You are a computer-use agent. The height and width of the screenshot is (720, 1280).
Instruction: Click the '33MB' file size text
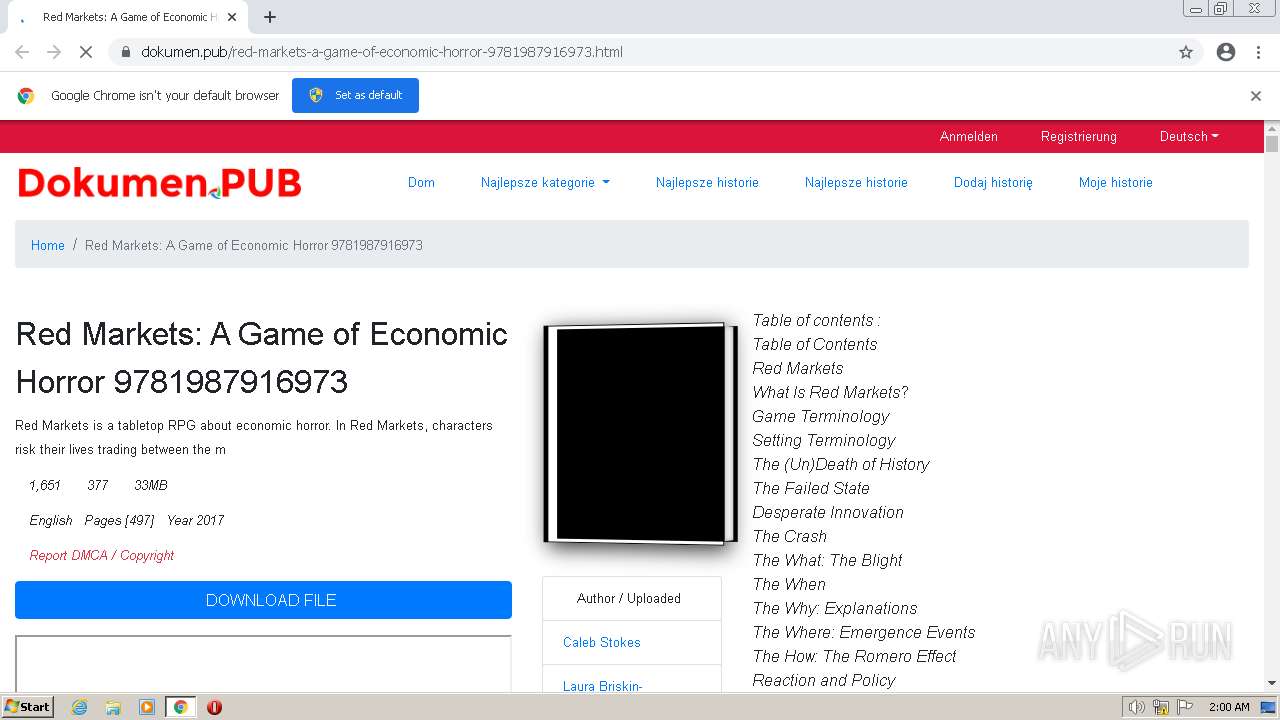tap(151, 485)
